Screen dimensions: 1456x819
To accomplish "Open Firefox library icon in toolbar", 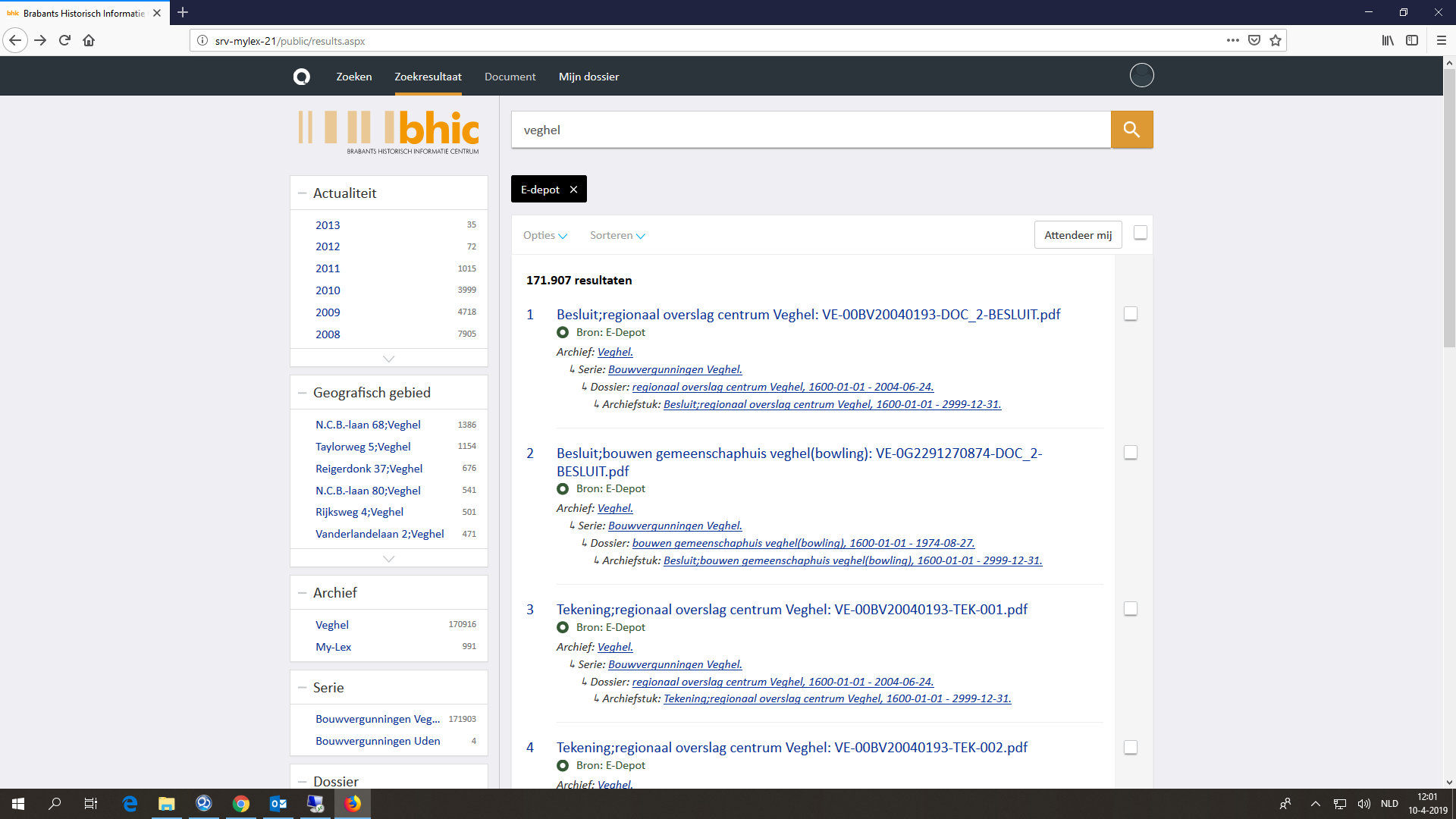I will point(1387,41).
